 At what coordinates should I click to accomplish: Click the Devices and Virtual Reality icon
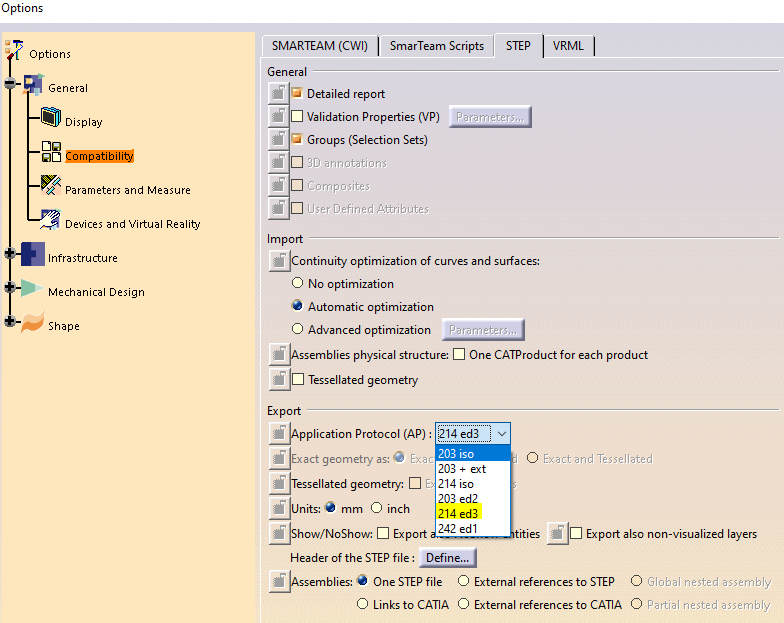[50, 220]
